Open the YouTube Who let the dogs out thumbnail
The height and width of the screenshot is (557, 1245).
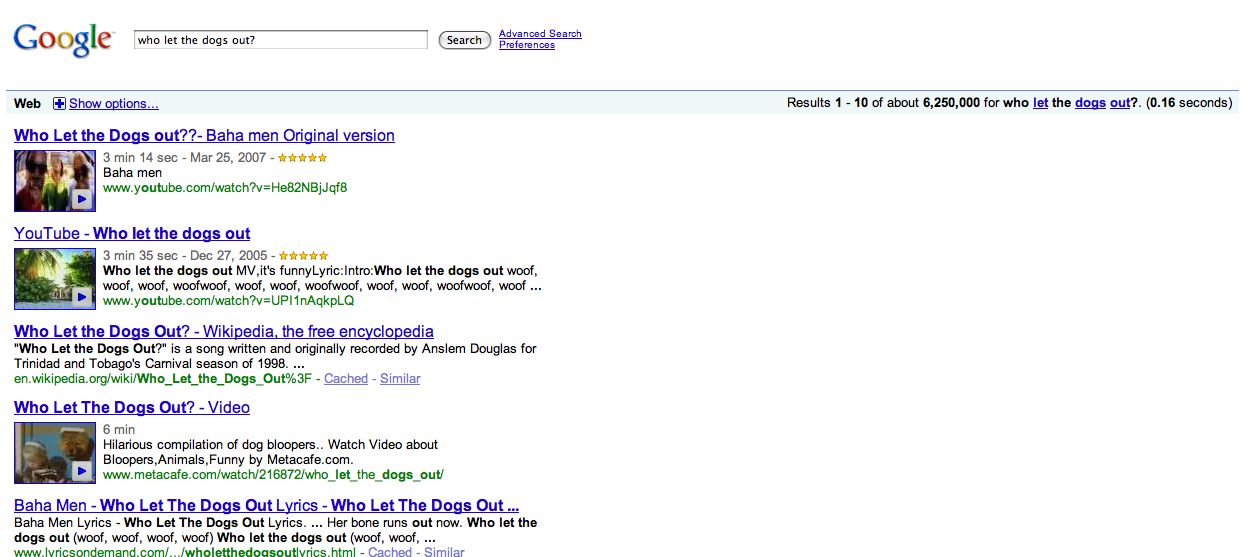coord(55,279)
